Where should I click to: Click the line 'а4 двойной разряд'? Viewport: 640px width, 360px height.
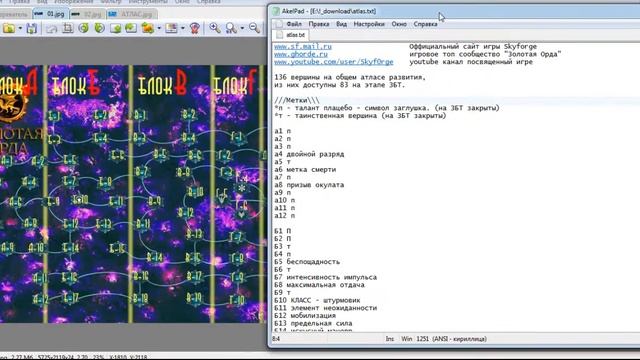tap(309, 154)
